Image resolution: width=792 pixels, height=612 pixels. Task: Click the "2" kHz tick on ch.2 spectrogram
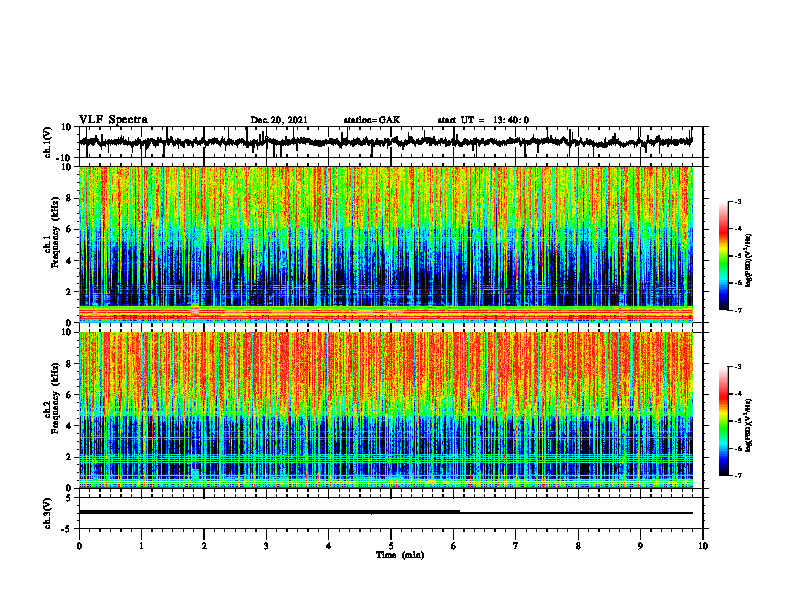[x=70, y=457]
